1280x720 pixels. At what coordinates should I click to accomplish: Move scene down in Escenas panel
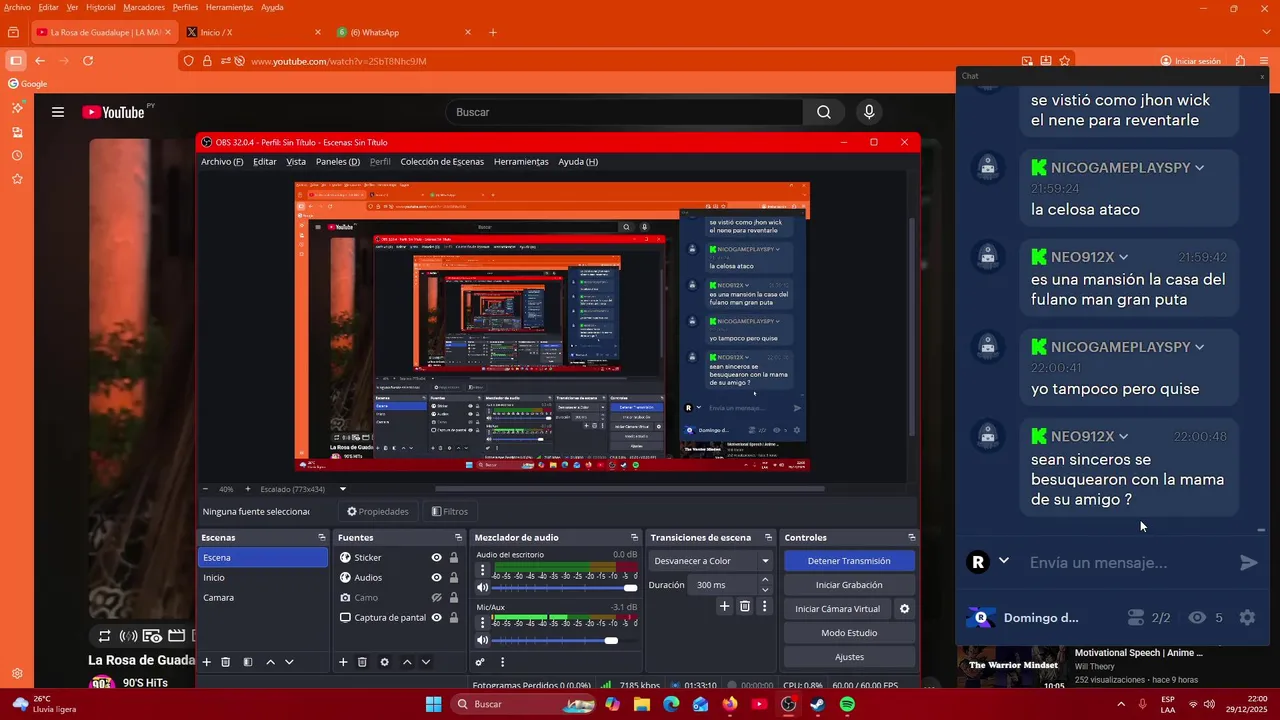coord(289,662)
